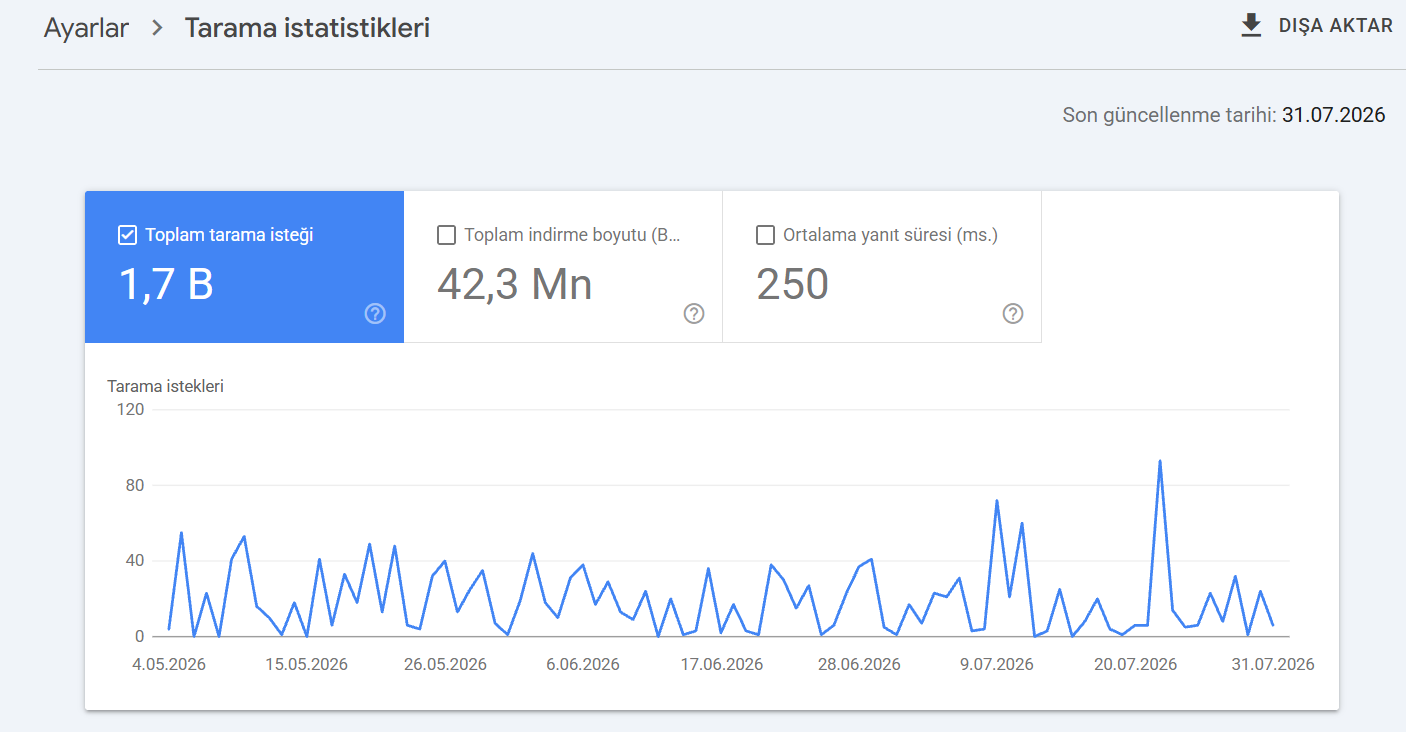1406x732 pixels.
Task: Click the highest chart peak near 20.07.2026
Action: click(x=1160, y=461)
